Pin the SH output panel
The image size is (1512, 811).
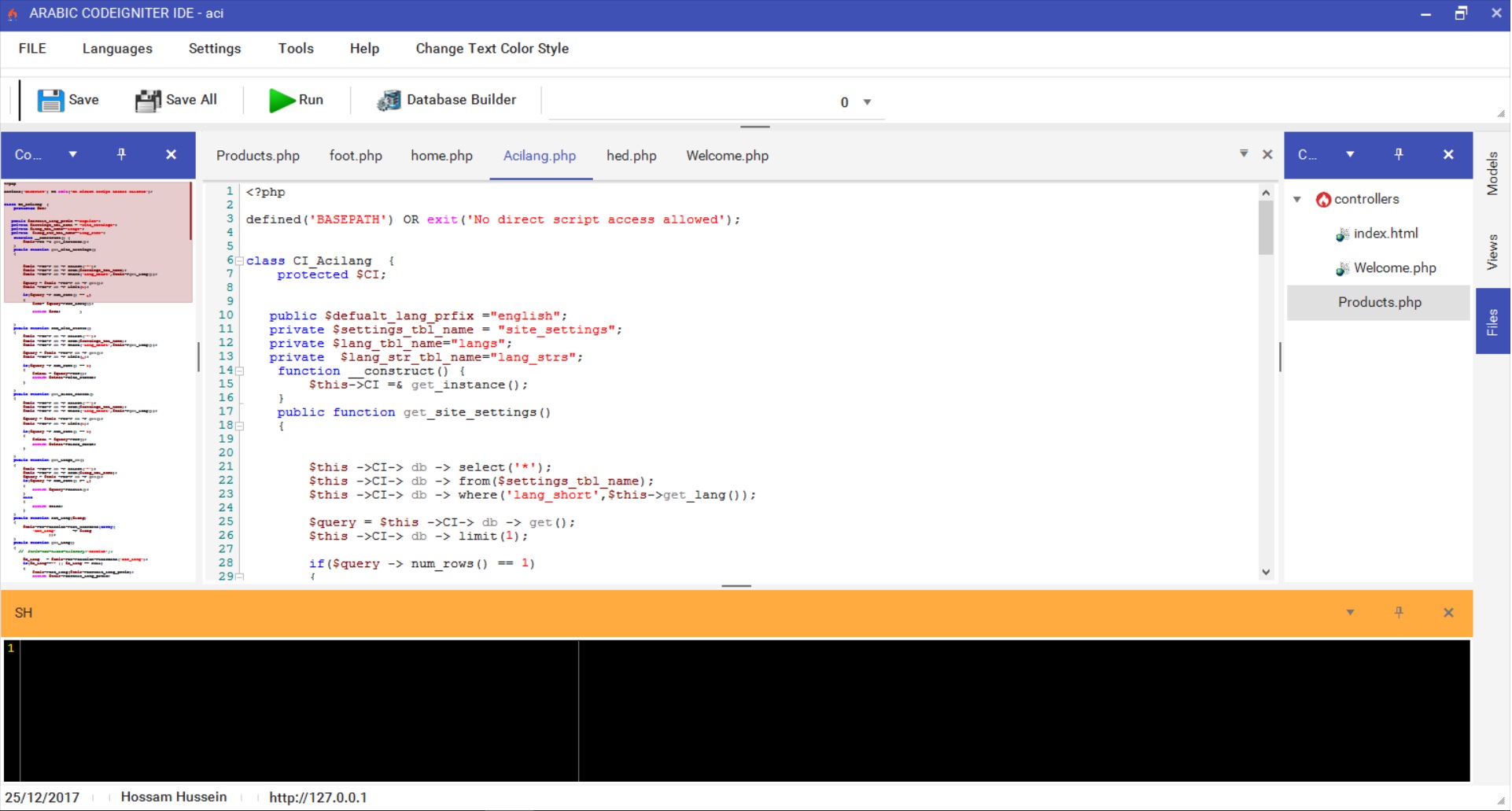click(x=1398, y=613)
